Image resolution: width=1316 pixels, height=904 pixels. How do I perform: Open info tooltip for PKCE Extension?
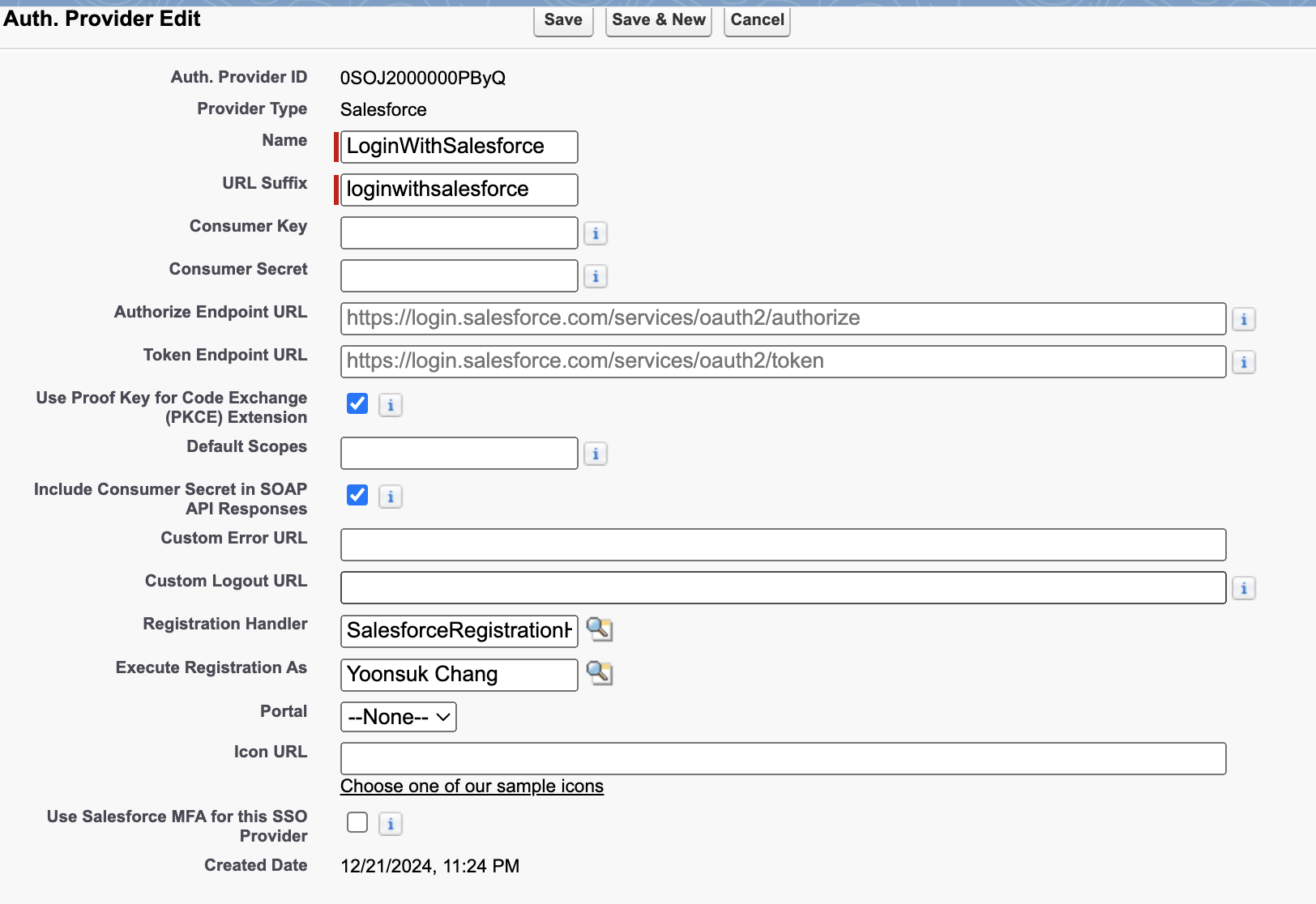point(391,405)
